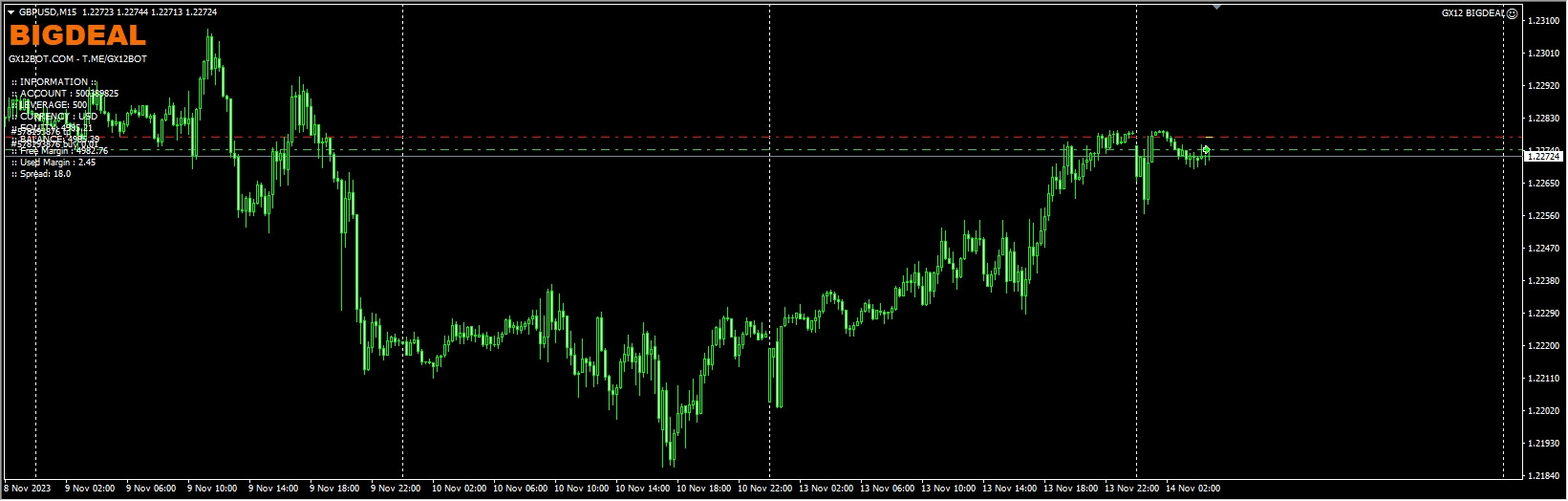Click price scale label 1.22830
Viewport: 1568px width, 501px height.
1544,118
